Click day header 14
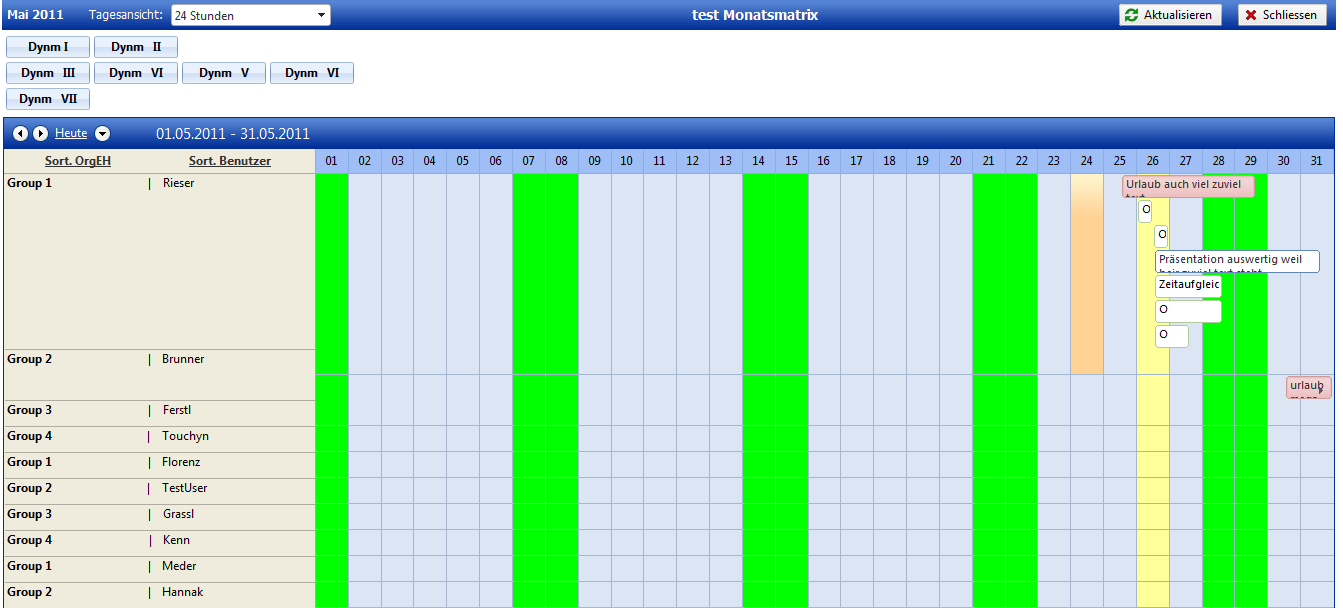 coord(759,161)
